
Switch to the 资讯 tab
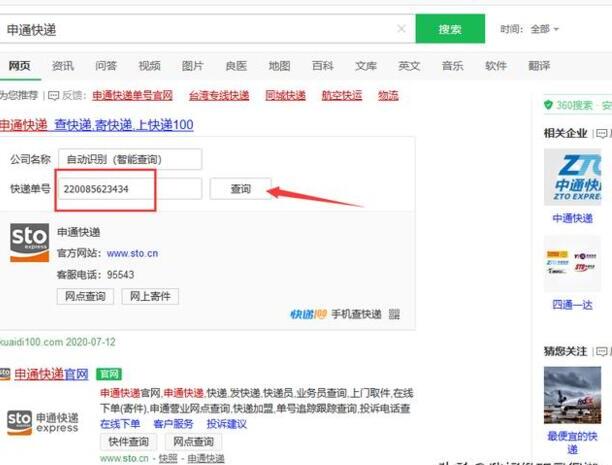63,66
